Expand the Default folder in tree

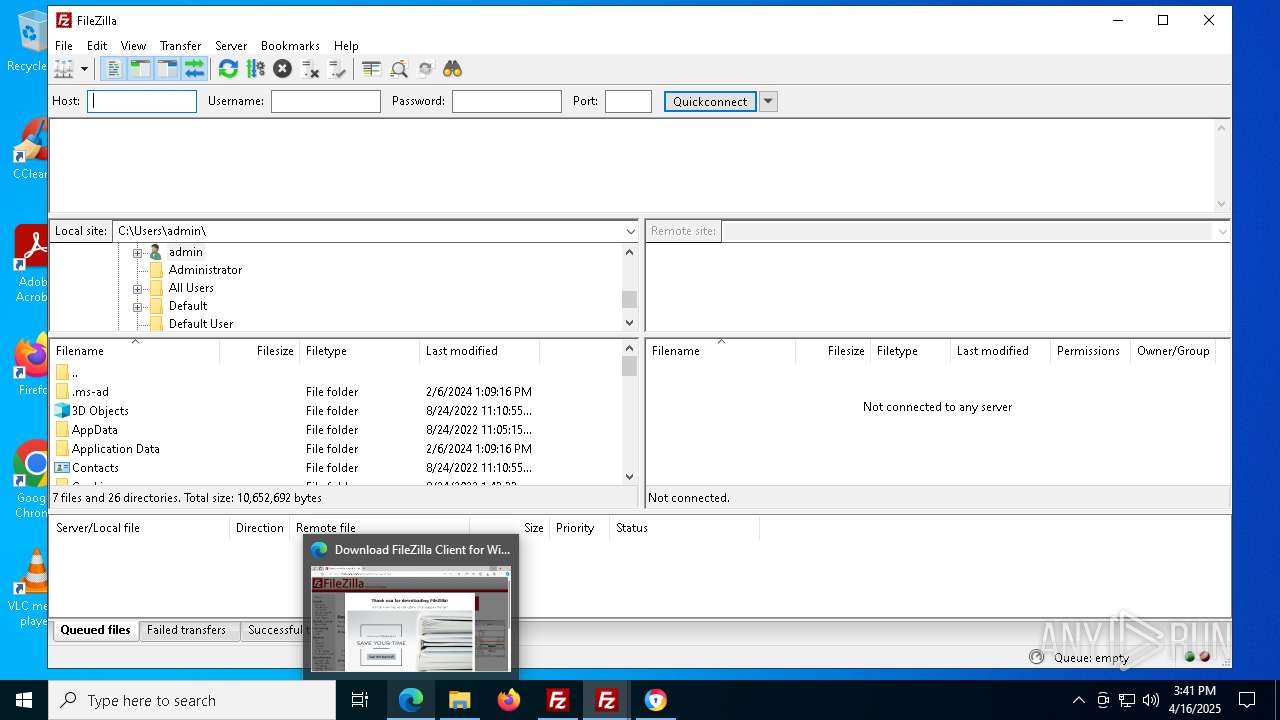tap(138, 306)
